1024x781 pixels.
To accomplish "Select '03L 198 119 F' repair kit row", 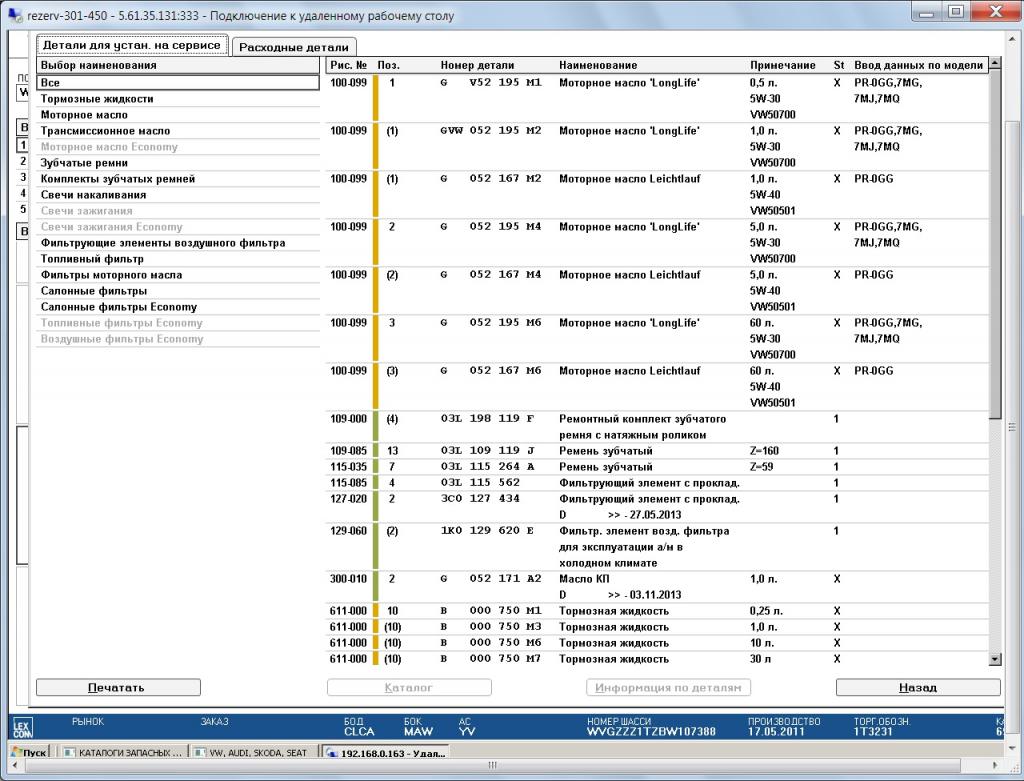I will pos(657,426).
